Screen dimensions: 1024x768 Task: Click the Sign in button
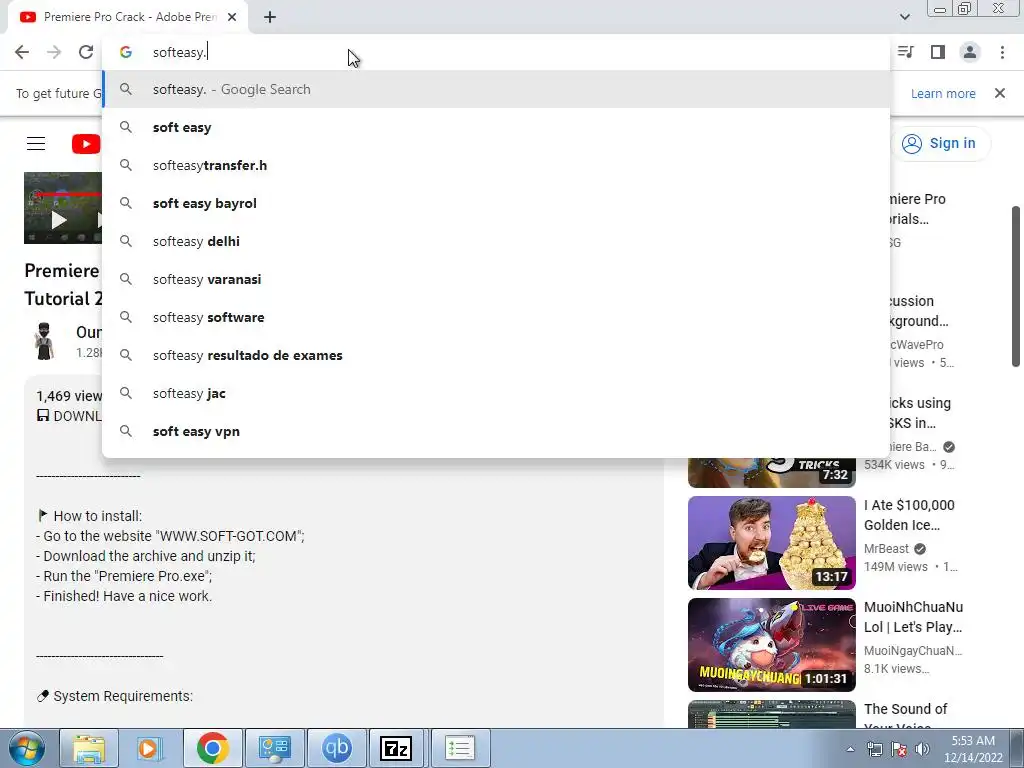940,143
